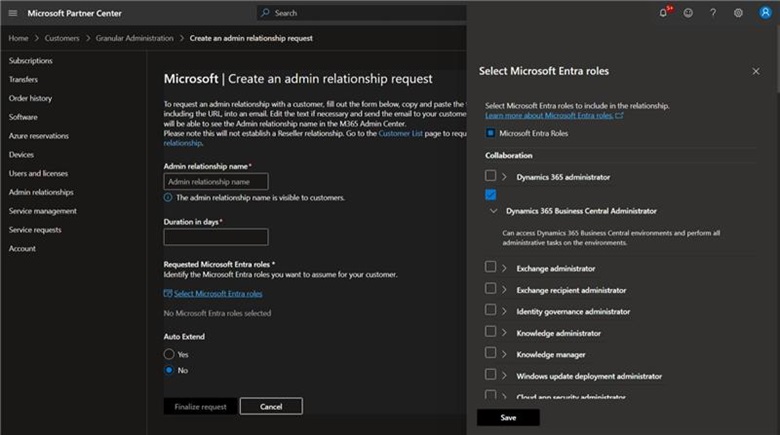Go to Customers breadcrumb

(62, 38)
